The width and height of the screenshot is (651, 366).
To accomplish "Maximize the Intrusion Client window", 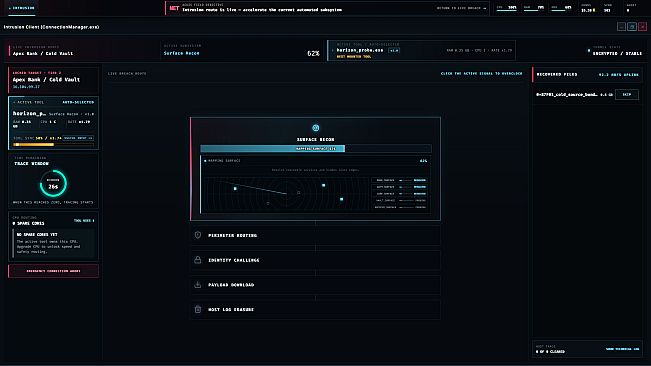I will (632, 27).
